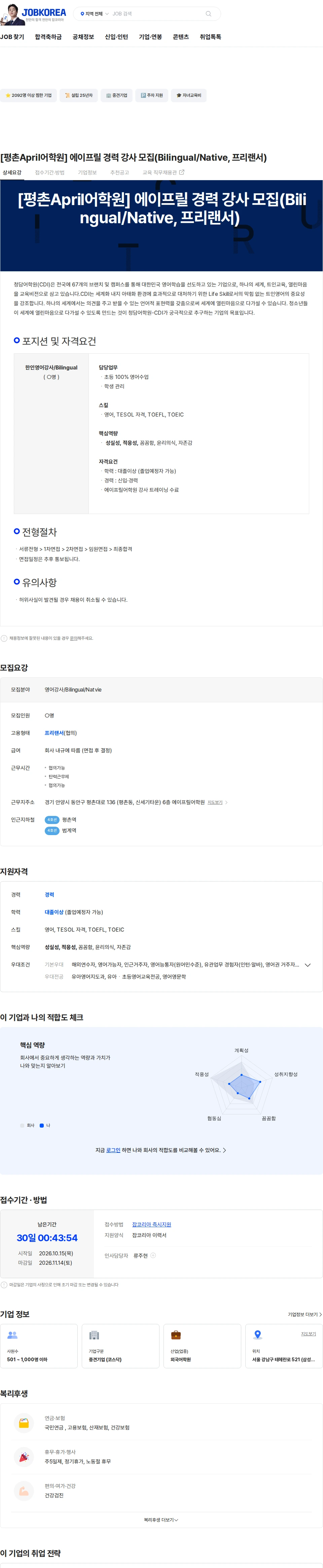
Task: Open 기업정보 더보기 link
Action: click(305, 1314)
